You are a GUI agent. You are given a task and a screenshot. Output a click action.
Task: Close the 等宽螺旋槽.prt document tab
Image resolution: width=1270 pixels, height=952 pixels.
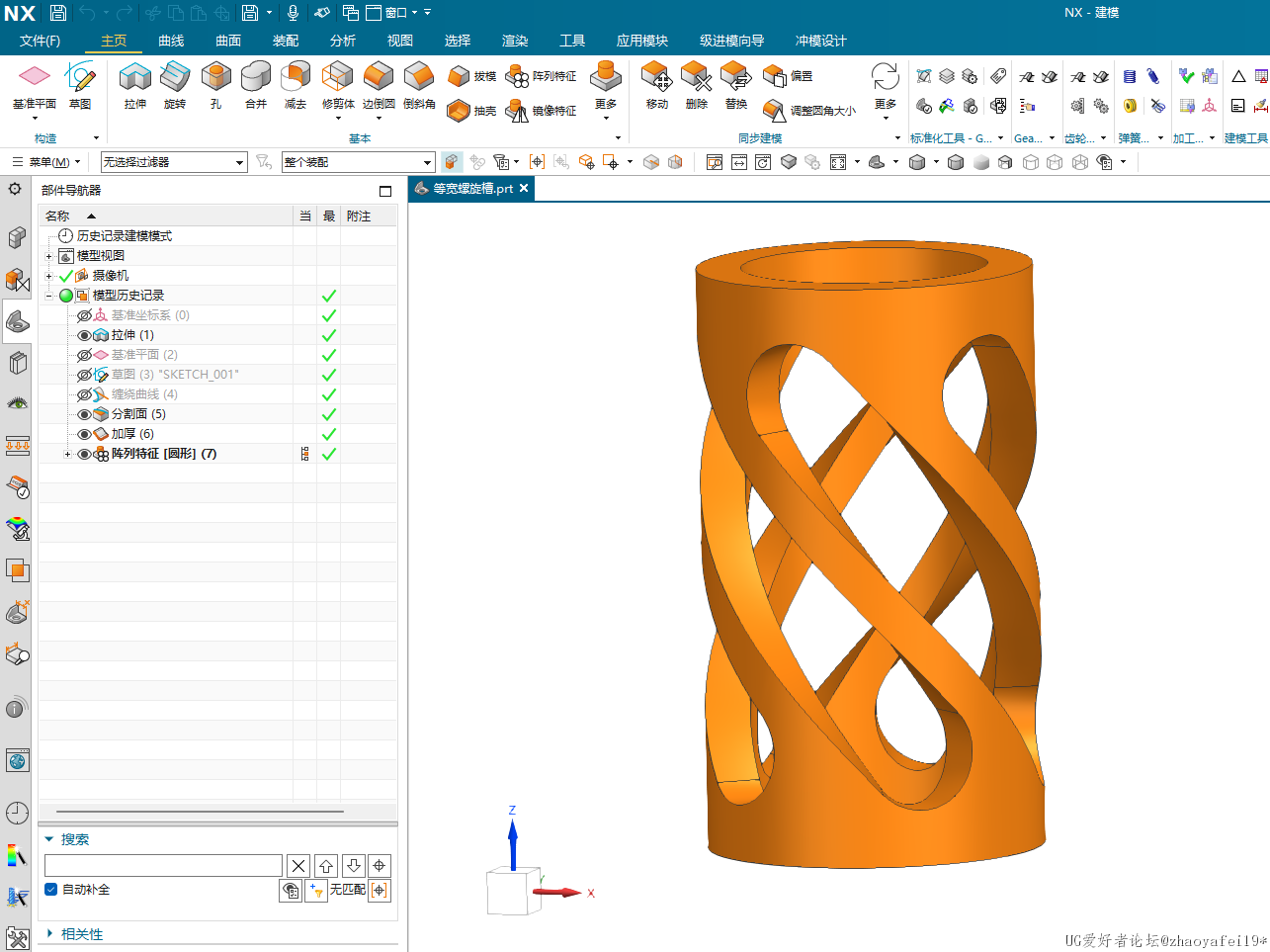pyautogui.click(x=524, y=188)
